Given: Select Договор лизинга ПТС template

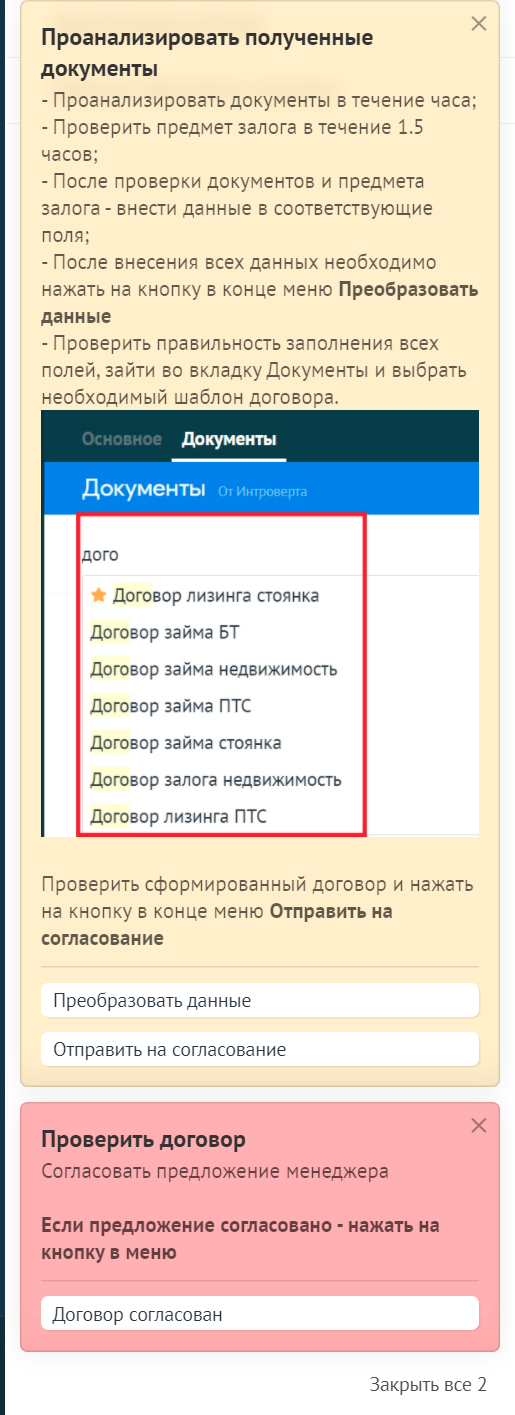Looking at the screenshot, I should click(178, 817).
